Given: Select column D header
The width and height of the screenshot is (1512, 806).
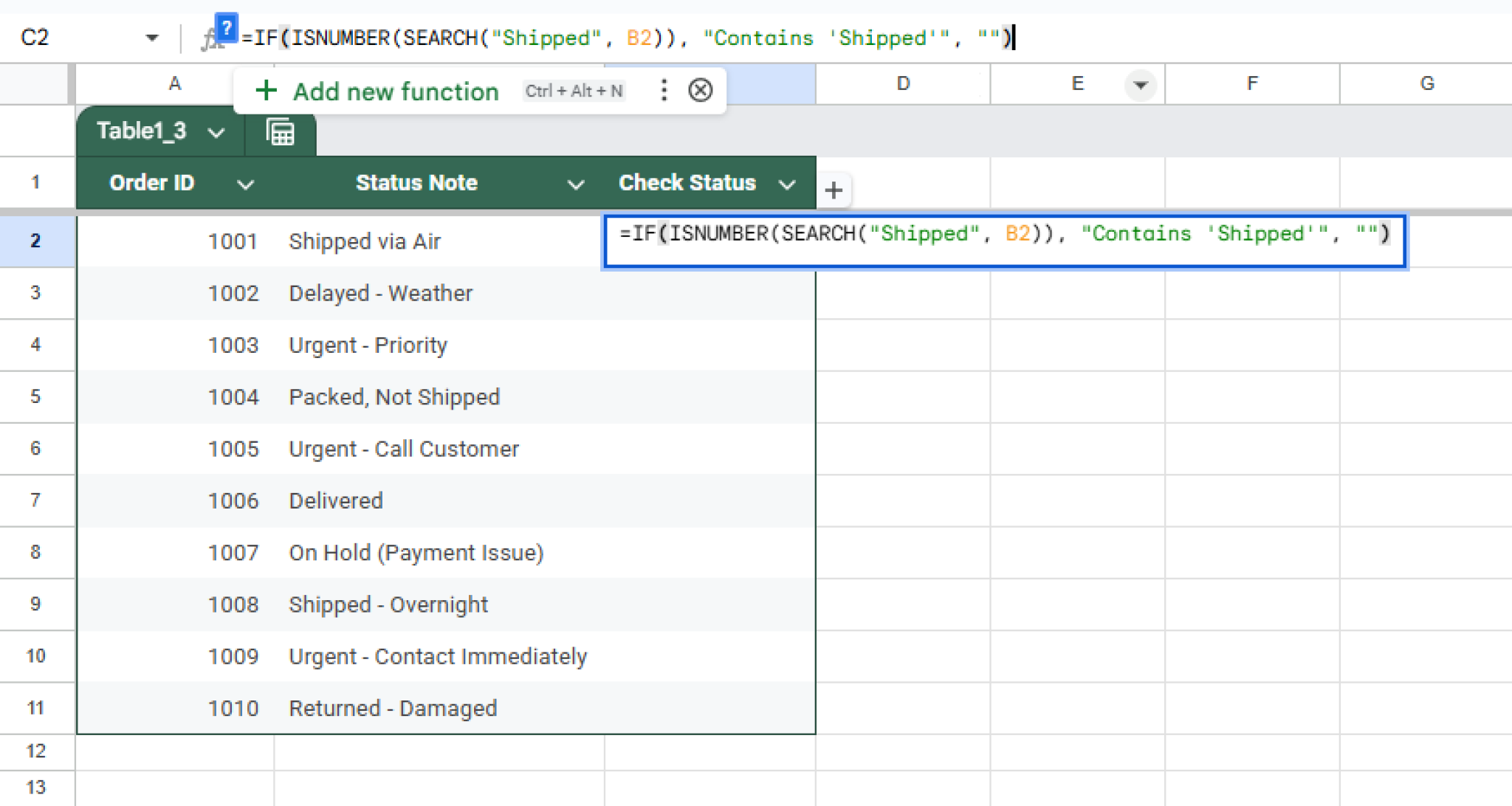Looking at the screenshot, I should (902, 84).
